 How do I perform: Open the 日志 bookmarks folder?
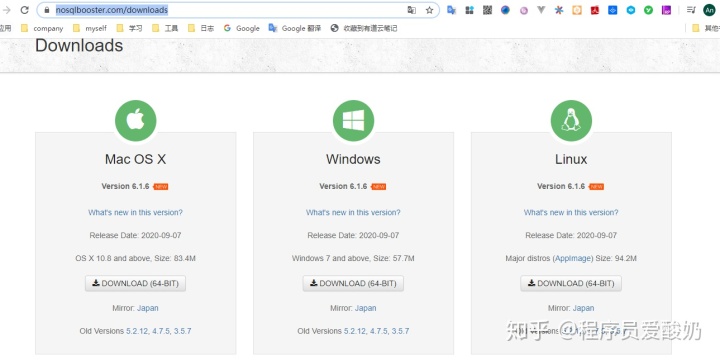click(201, 28)
